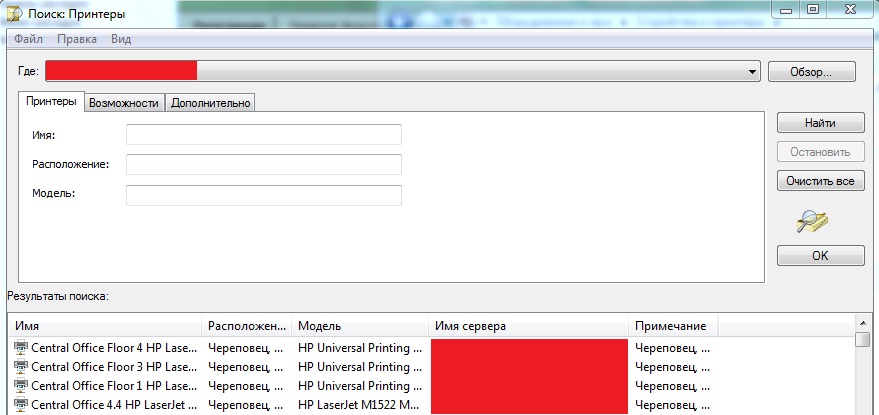Image resolution: width=879 pixels, height=415 pixels.
Task: Focus the Расположение input field
Action: coord(263,164)
